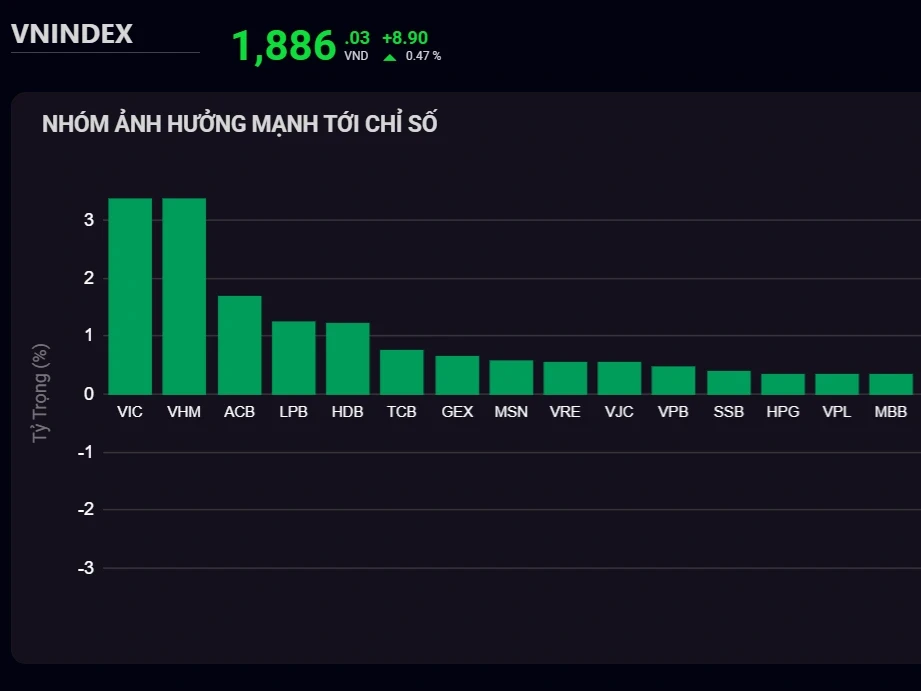Select the MBB bar

click(x=891, y=384)
